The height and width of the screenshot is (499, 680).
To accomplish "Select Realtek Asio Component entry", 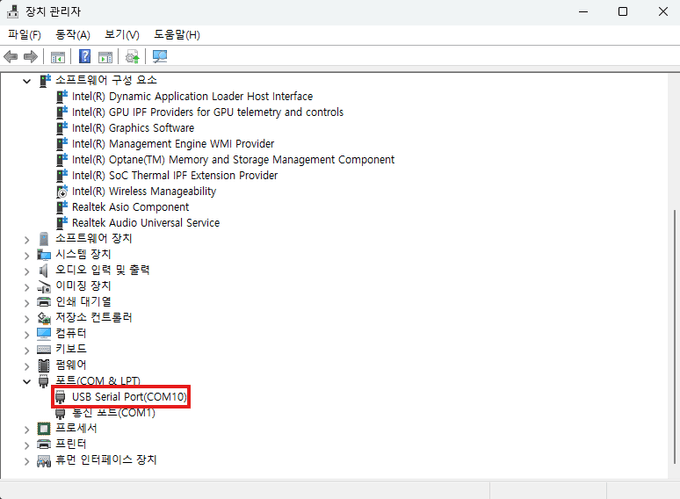I will (130, 207).
